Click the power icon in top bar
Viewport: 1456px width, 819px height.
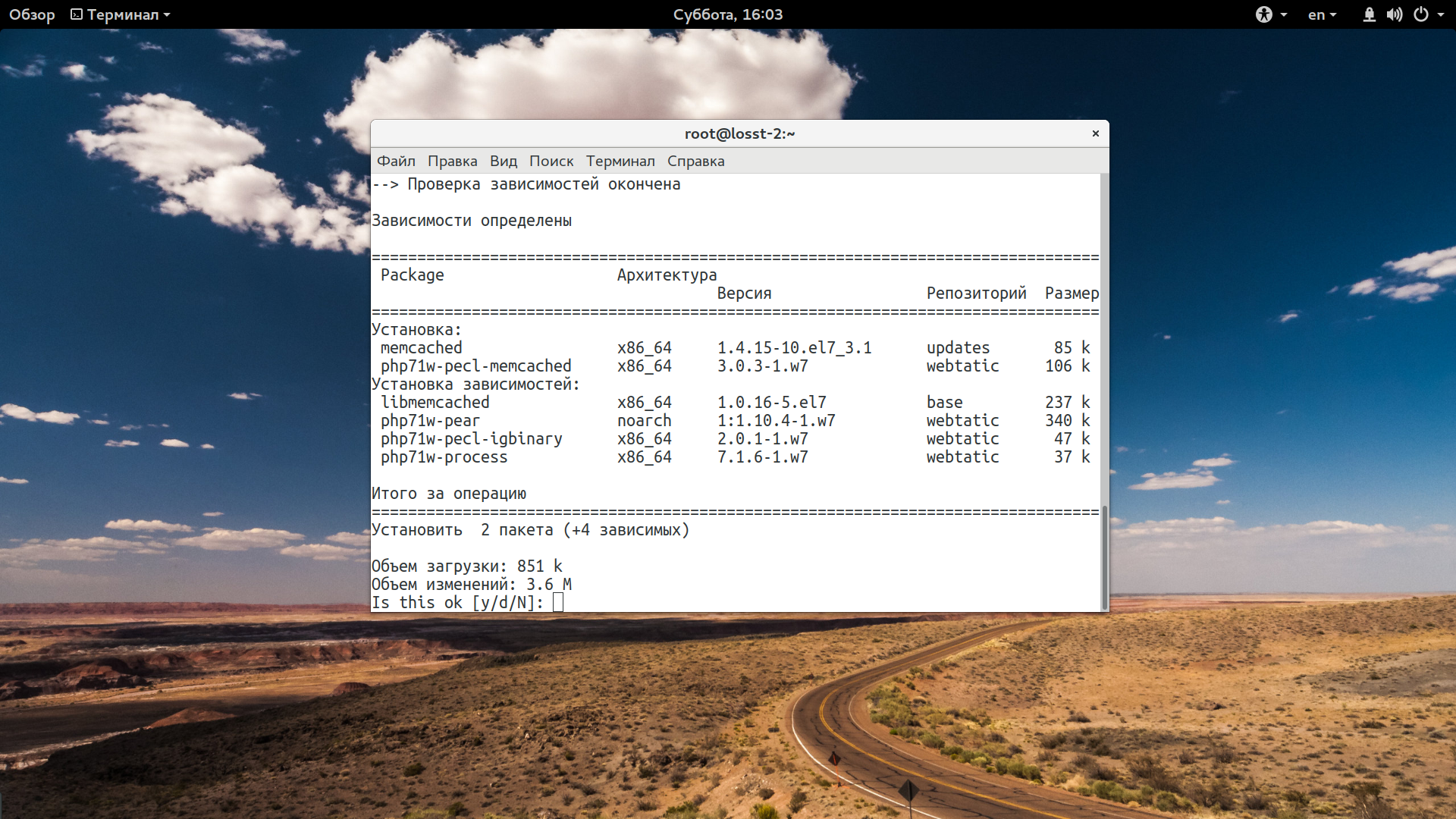click(1421, 14)
